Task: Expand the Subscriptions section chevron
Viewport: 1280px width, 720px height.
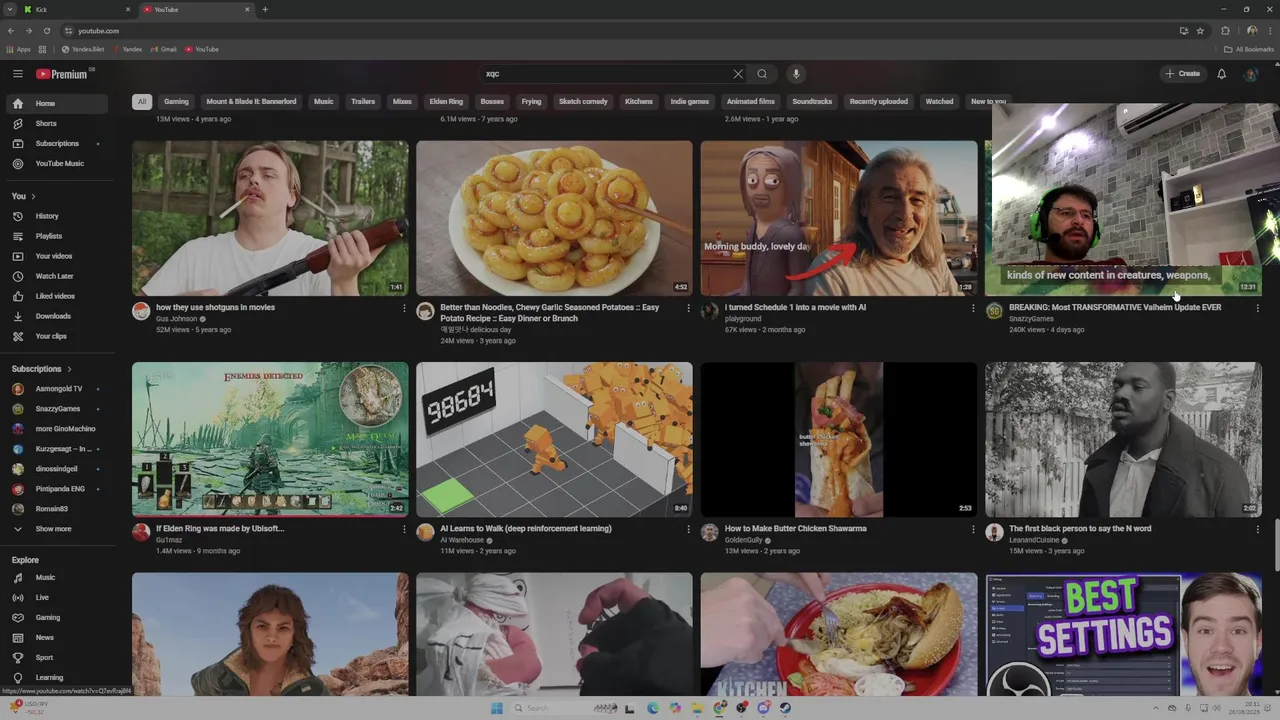Action: pos(69,369)
